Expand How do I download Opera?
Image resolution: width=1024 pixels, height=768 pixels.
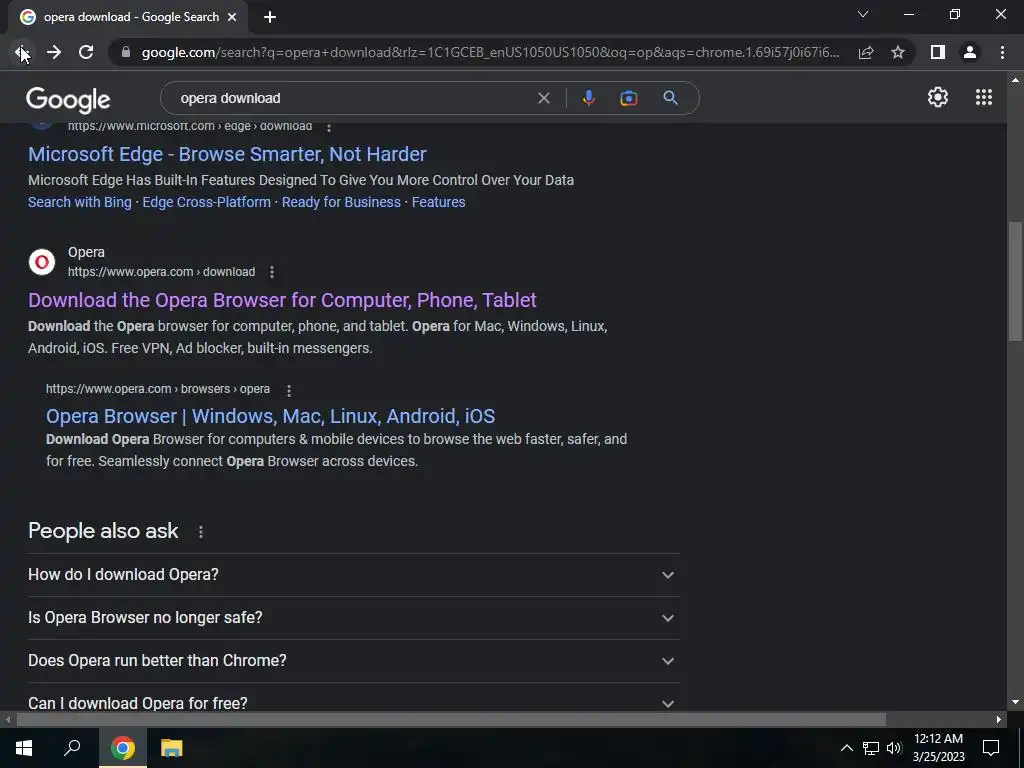353,575
